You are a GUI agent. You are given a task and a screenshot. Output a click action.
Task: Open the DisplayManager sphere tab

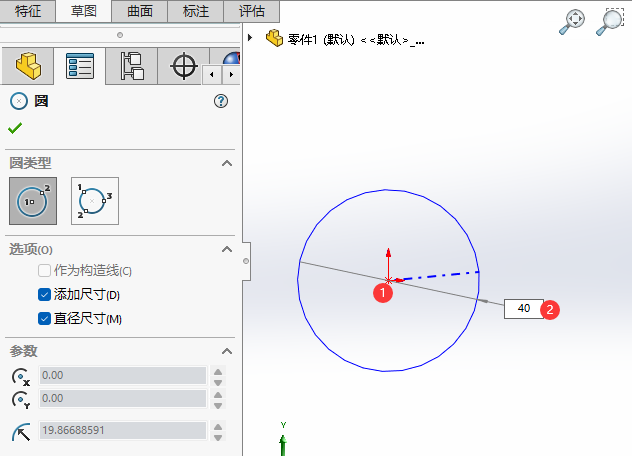tap(231, 58)
